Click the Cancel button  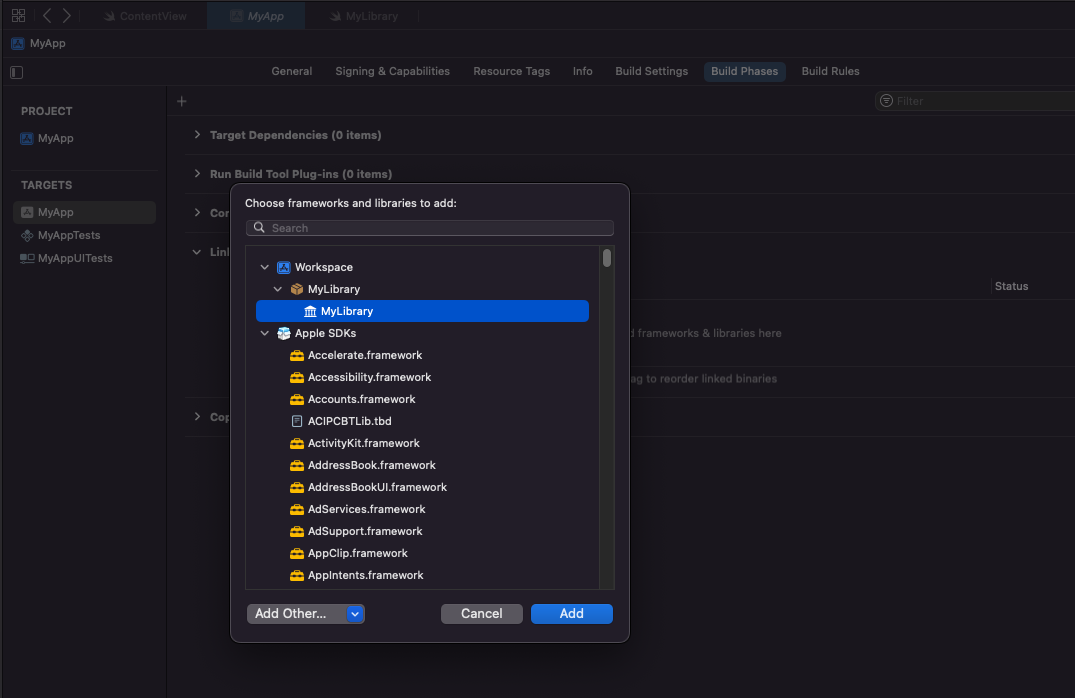(x=481, y=614)
